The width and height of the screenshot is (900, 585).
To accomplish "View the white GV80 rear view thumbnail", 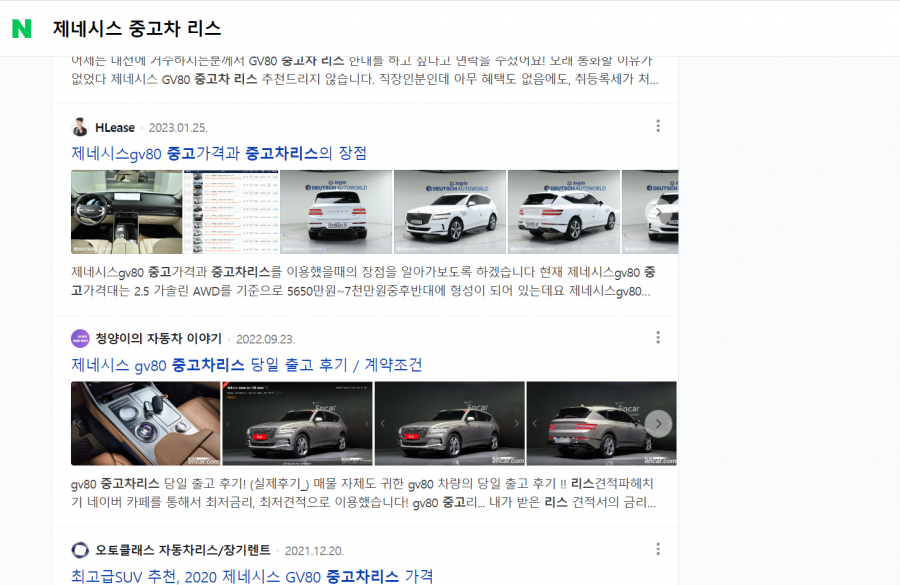I will (x=336, y=212).
